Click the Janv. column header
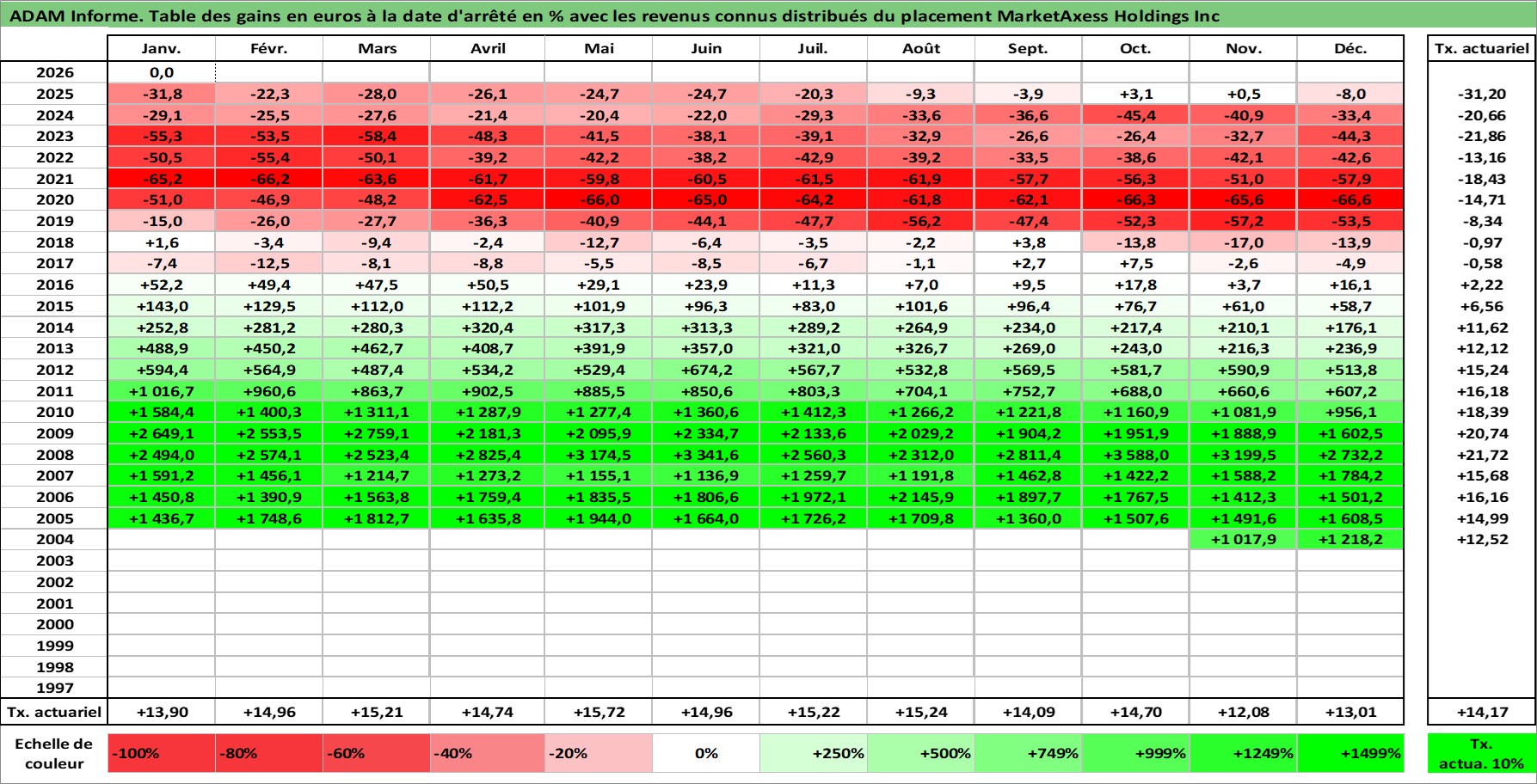Screen dimensions: 1537x784 [162, 48]
